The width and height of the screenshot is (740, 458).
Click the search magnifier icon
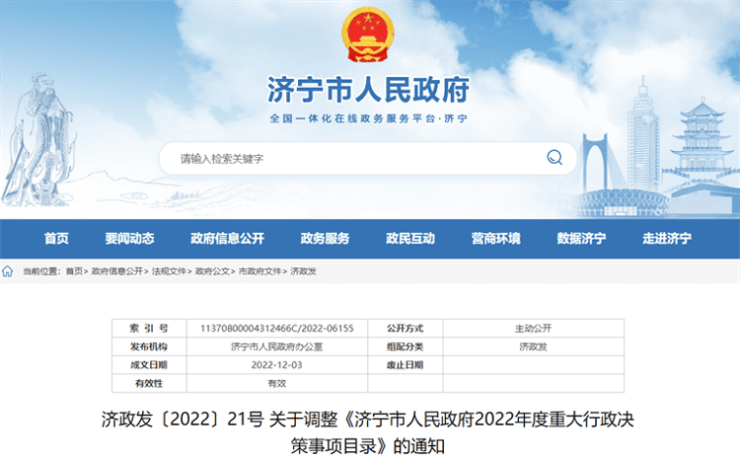click(x=554, y=158)
